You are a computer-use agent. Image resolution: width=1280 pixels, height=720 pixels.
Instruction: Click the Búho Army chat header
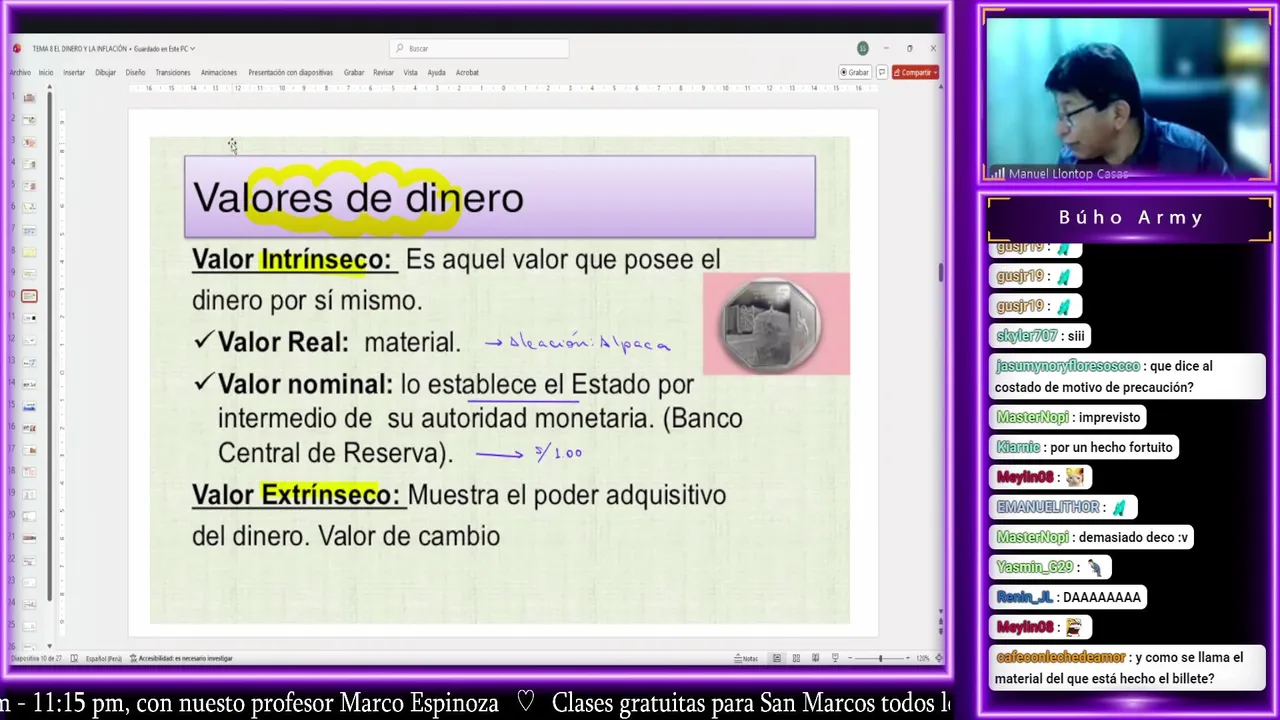[x=1131, y=217]
